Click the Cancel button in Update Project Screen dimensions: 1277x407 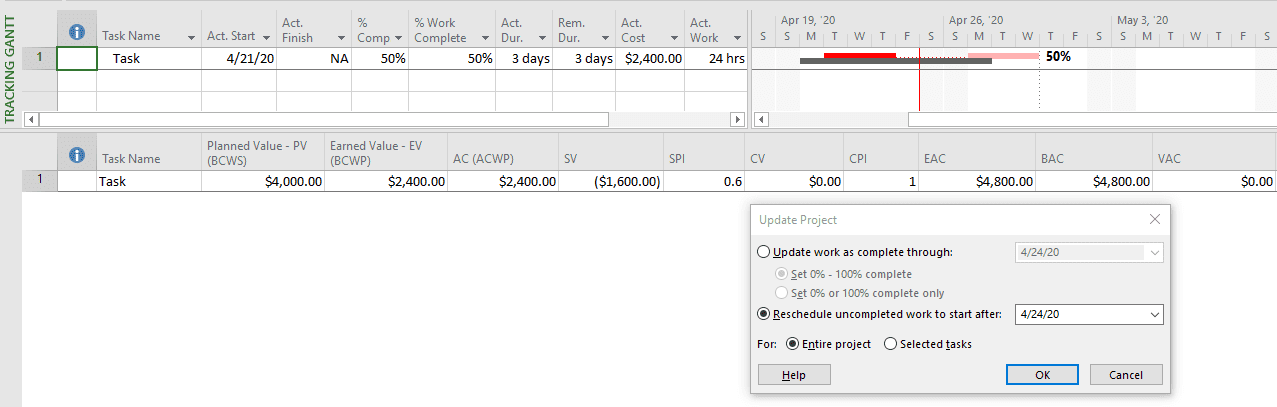[x=1126, y=375]
